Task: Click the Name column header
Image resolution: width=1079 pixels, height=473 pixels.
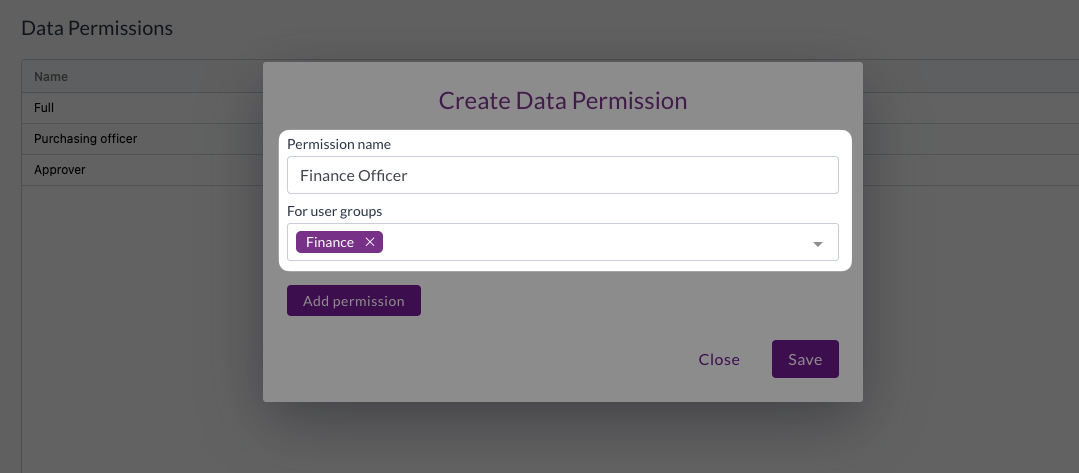Action: coord(51,76)
